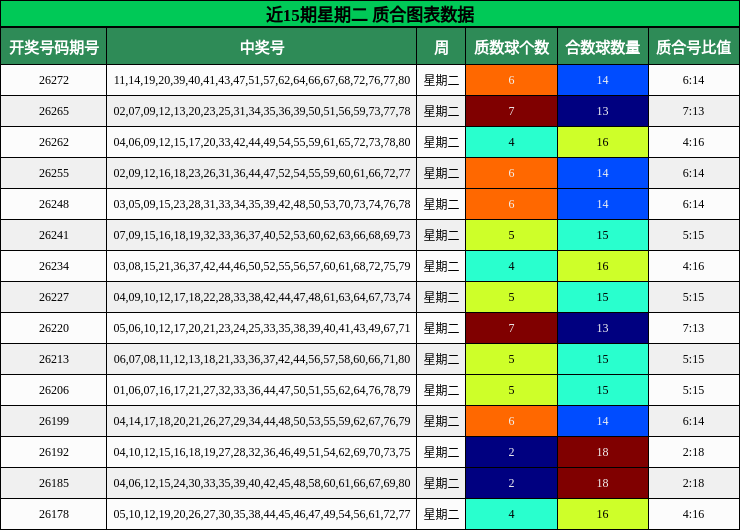Click 星期二 in row 26213
740x530 pixels.
point(441,359)
